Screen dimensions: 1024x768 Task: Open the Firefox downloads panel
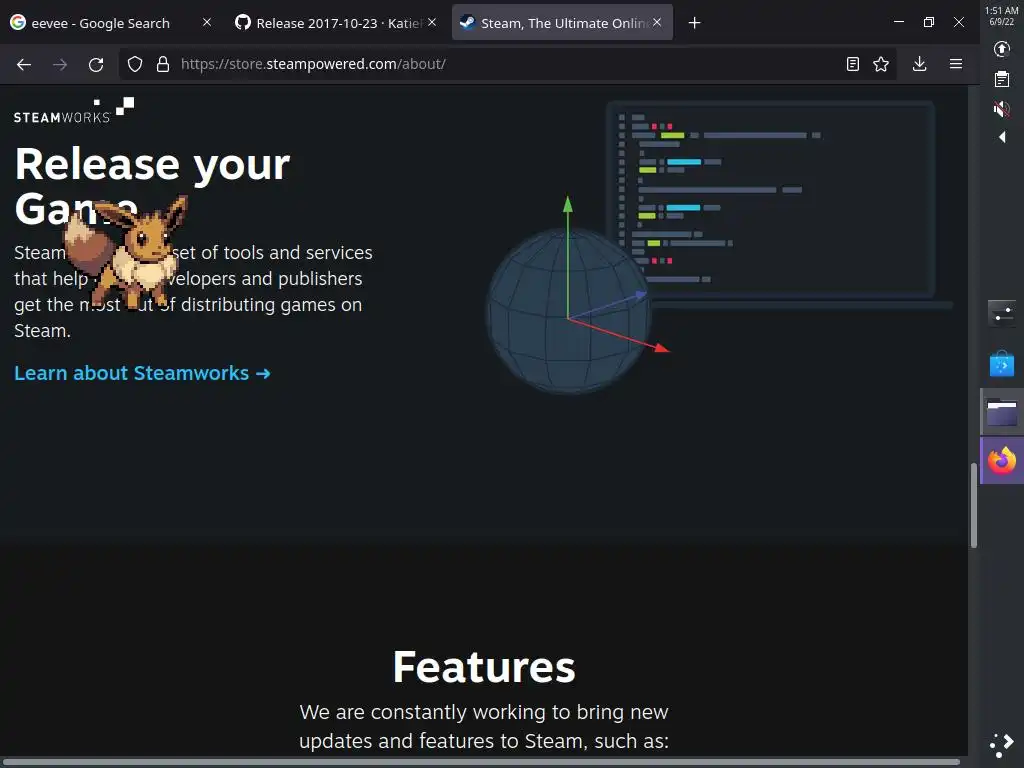coord(920,64)
